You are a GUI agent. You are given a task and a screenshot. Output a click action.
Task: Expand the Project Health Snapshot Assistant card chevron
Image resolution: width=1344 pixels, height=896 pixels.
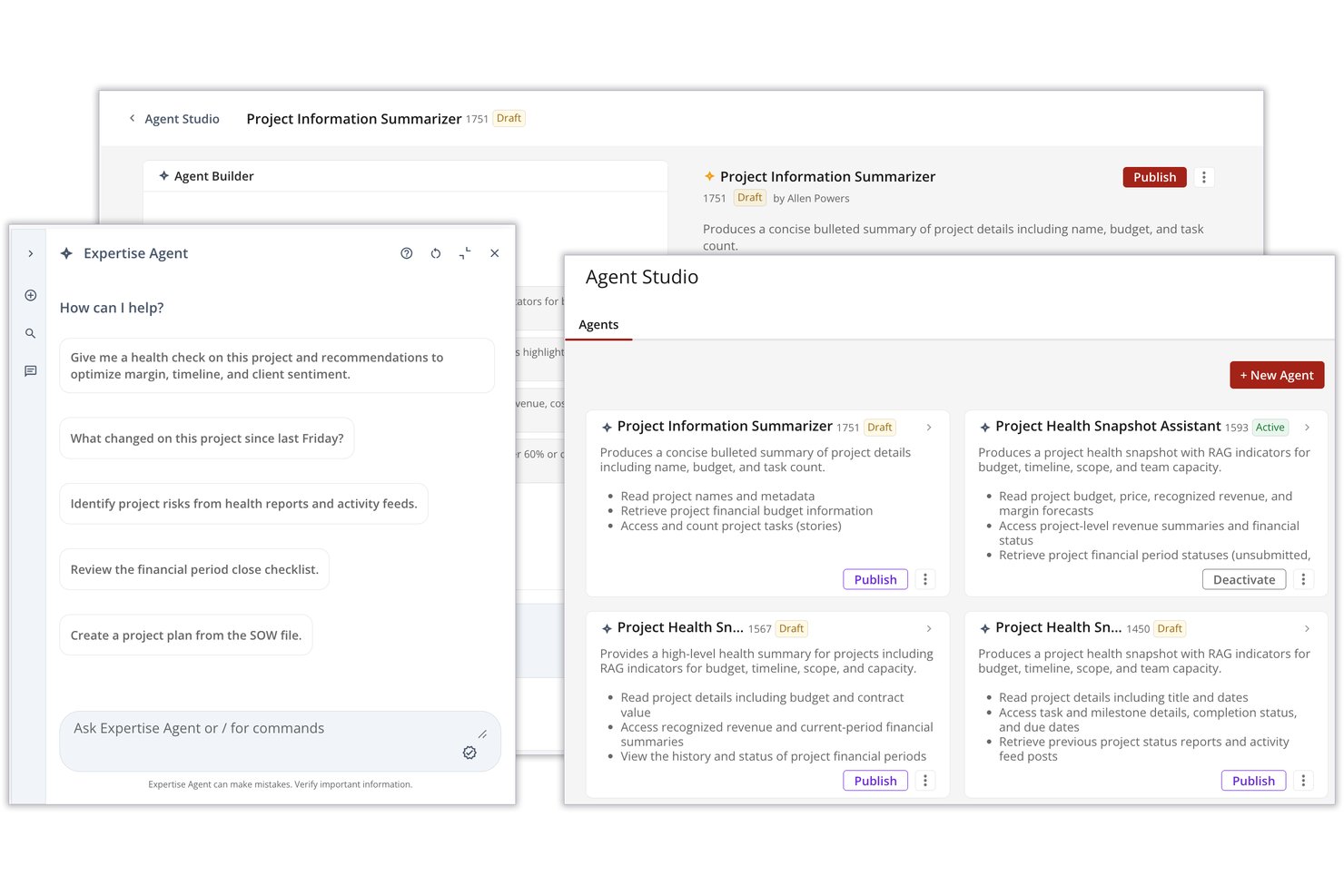(x=1307, y=428)
